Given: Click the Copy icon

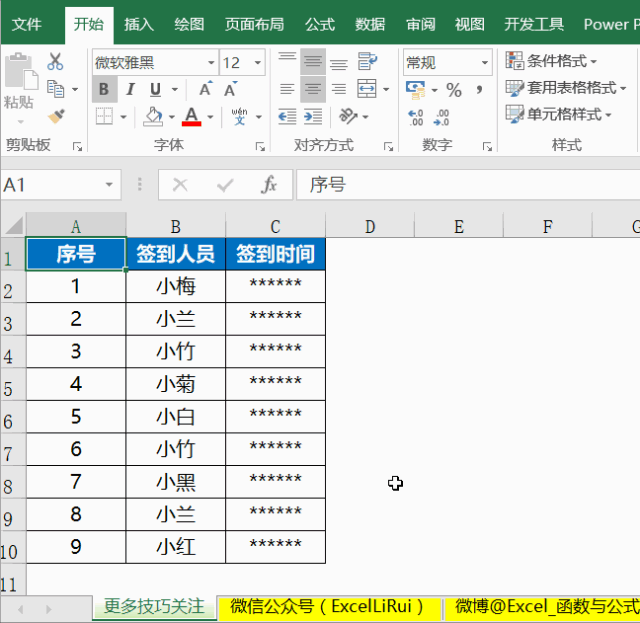Looking at the screenshot, I should click(56, 89).
